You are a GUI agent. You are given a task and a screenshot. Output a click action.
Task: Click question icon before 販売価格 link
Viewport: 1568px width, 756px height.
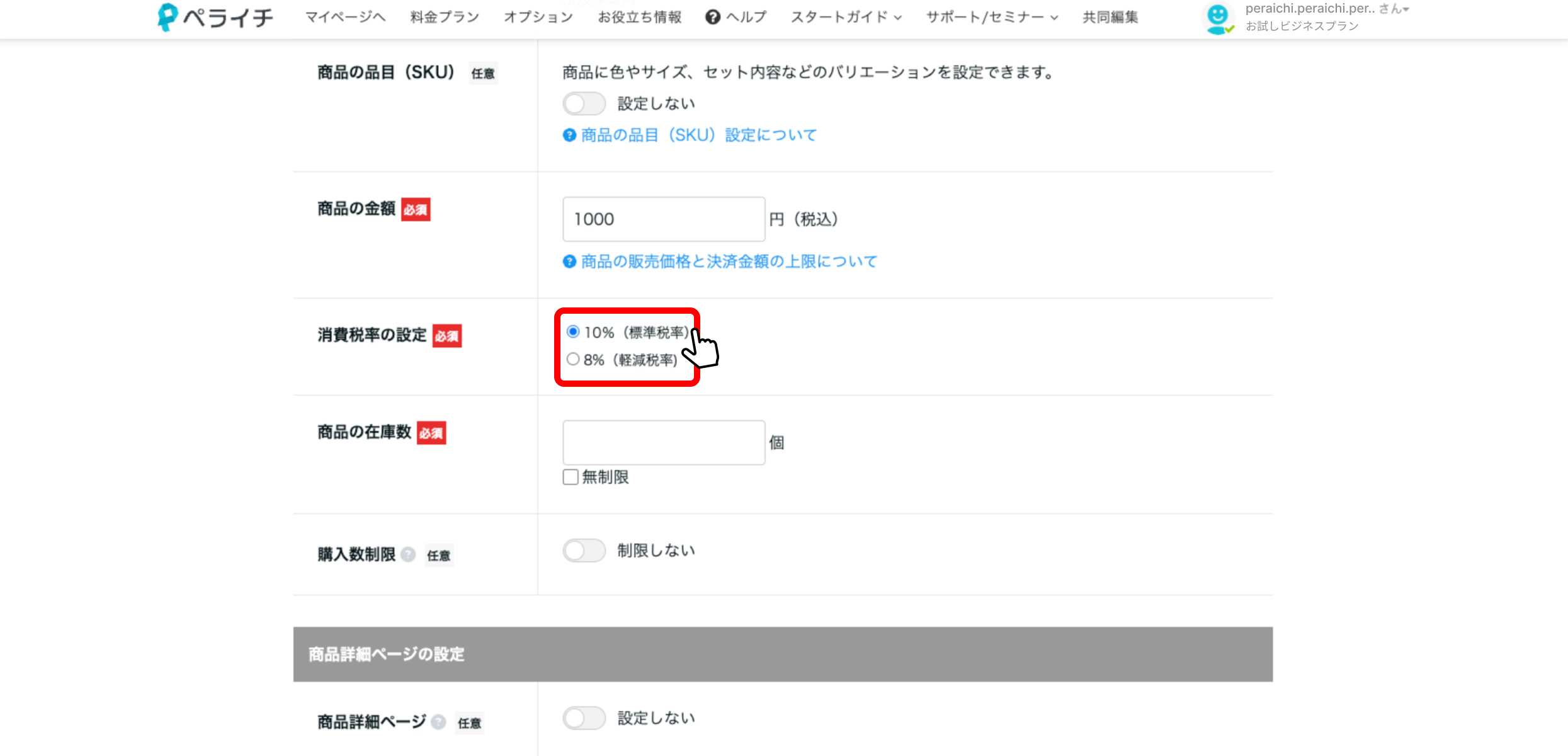point(569,261)
